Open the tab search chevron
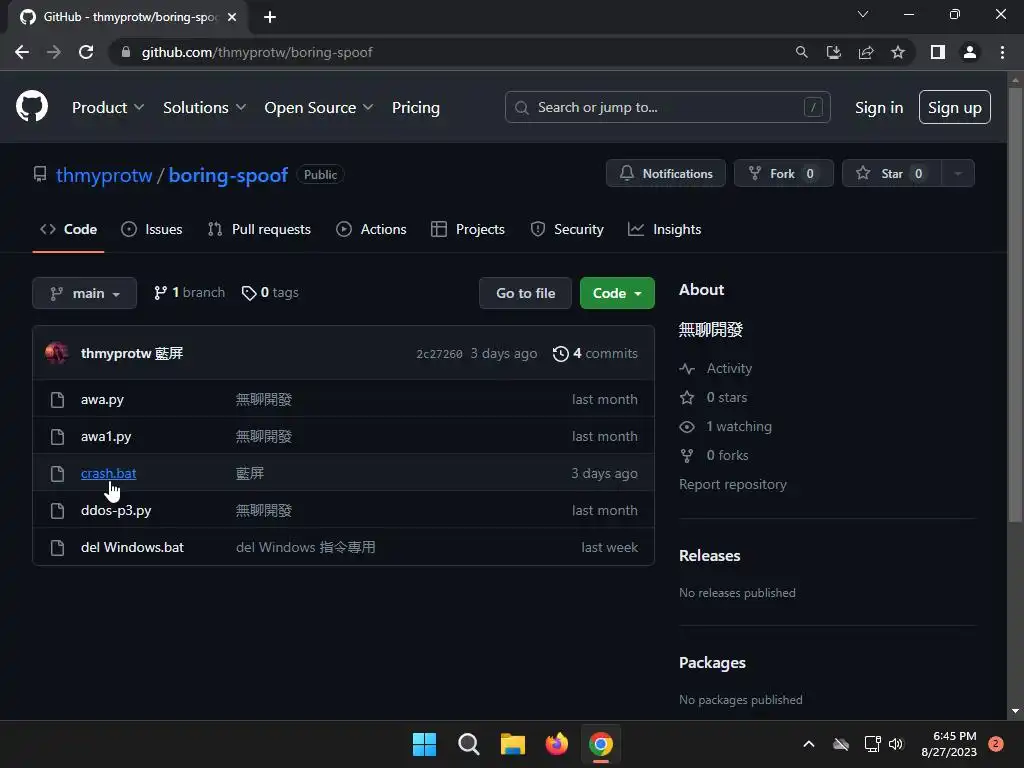 [863, 14]
